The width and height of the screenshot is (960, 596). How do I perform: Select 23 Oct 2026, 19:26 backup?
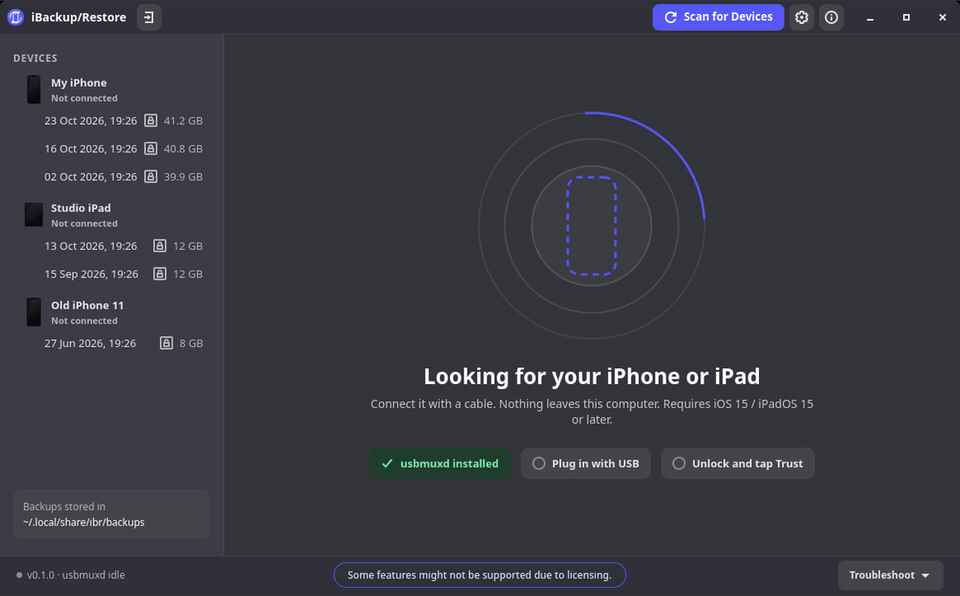[113, 121]
